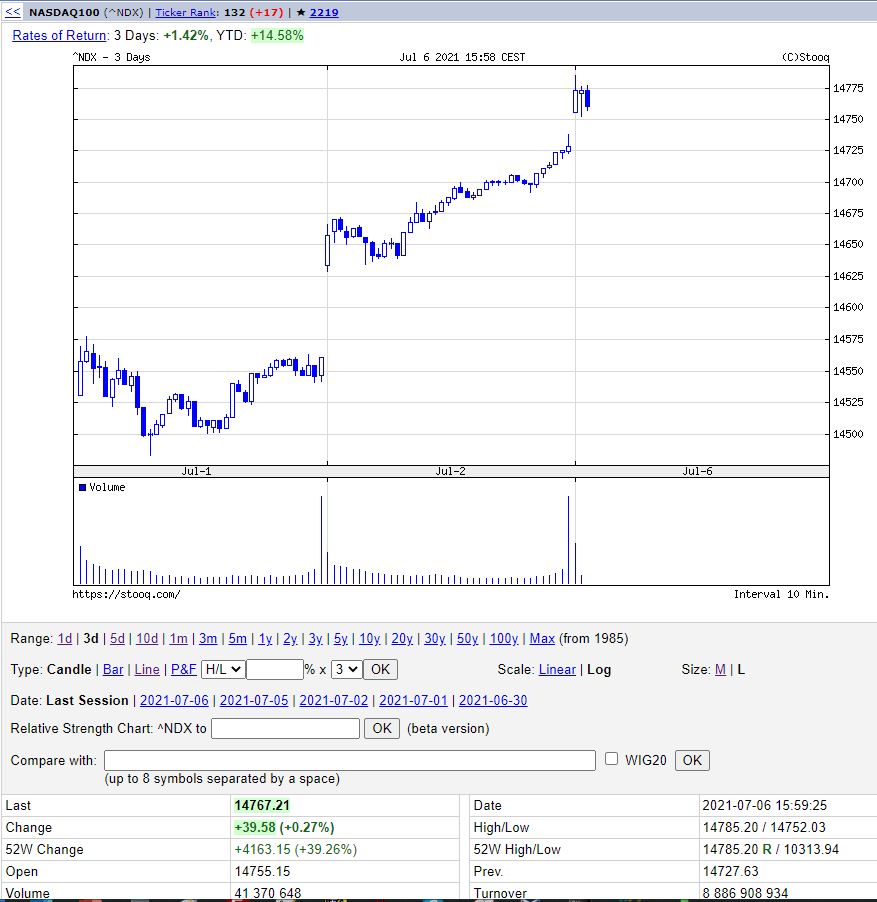Click the High/Low value 14785.20 / 14752.03
This screenshot has height=902, width=877.
(x=764, y=827)
